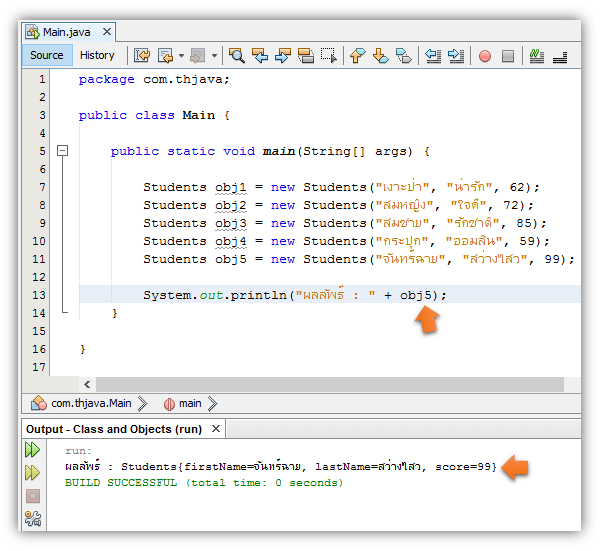This screenshot has height=551, width=602.
Task: Click the 'package' keyword on line 1
Action: 107,79
